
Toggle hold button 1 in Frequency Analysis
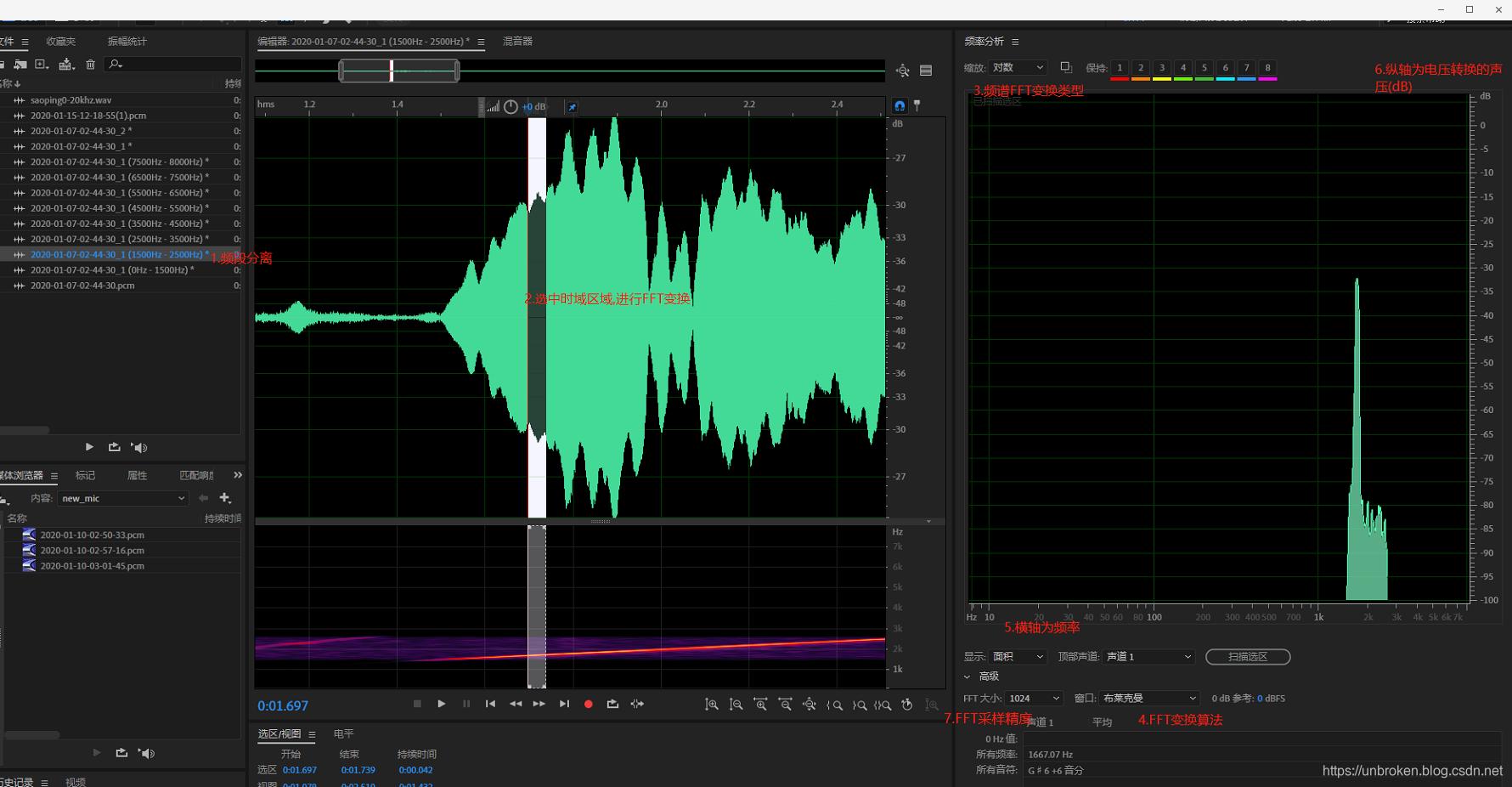click(x=1120, y=68)
